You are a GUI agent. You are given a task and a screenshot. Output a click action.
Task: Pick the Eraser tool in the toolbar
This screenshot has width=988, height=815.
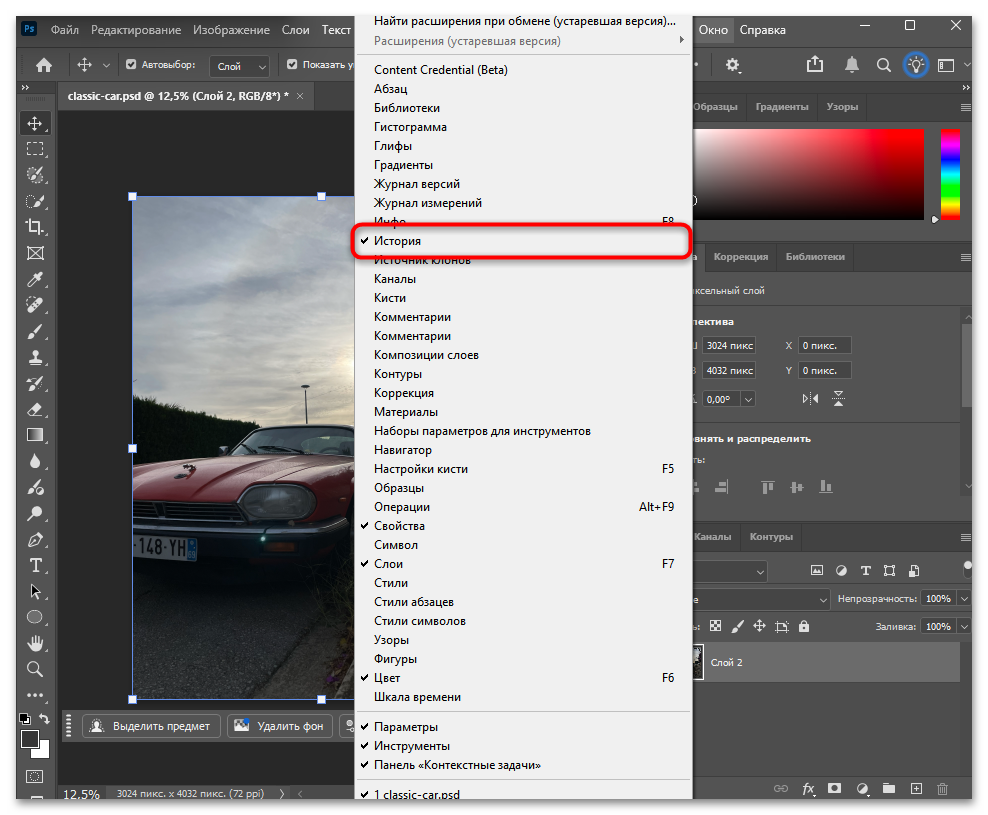click(35, 409)
